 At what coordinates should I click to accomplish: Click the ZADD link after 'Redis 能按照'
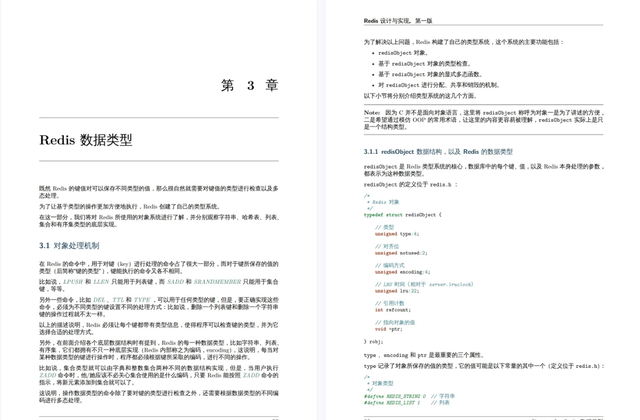pyautogui.click(x=251, y=375)
